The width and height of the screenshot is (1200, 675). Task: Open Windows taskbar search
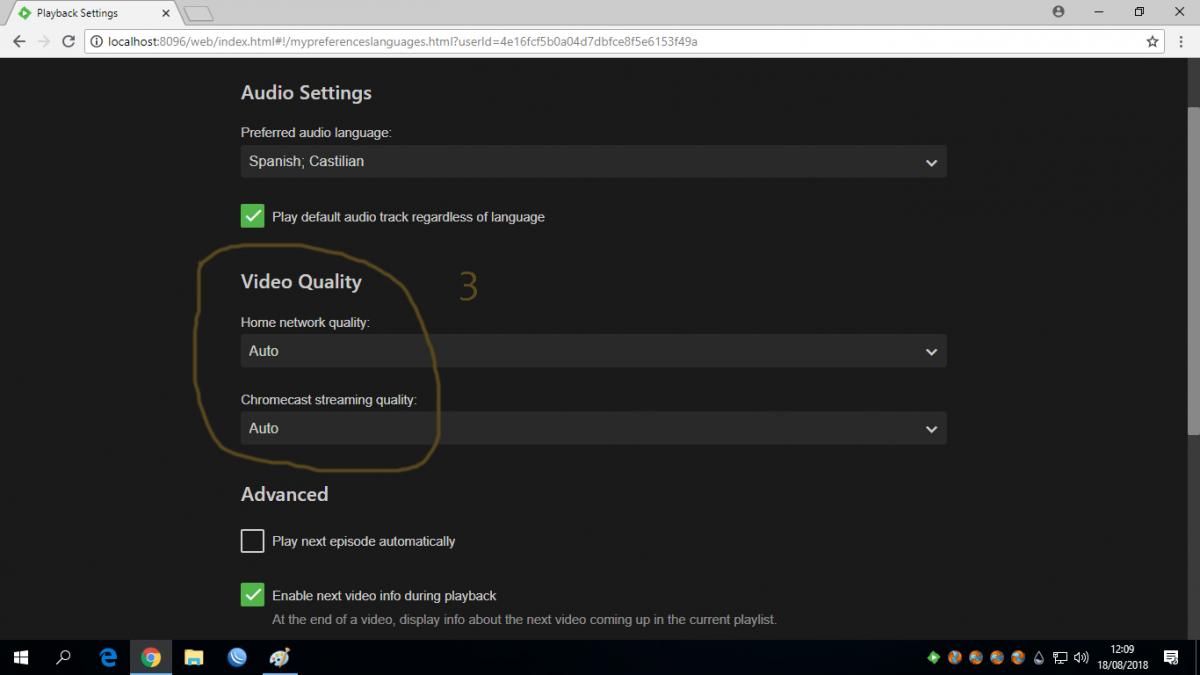pos(64,657)
